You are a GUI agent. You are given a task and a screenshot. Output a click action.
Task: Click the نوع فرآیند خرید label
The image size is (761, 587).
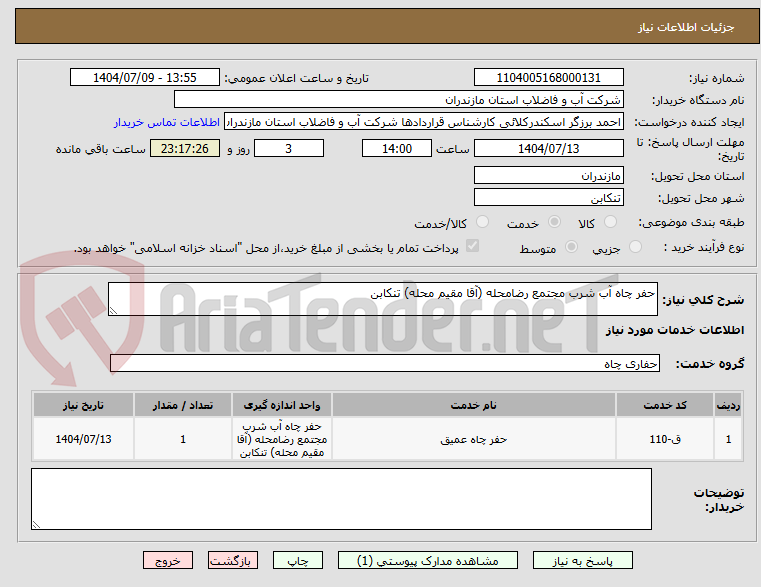pos(704,247)
